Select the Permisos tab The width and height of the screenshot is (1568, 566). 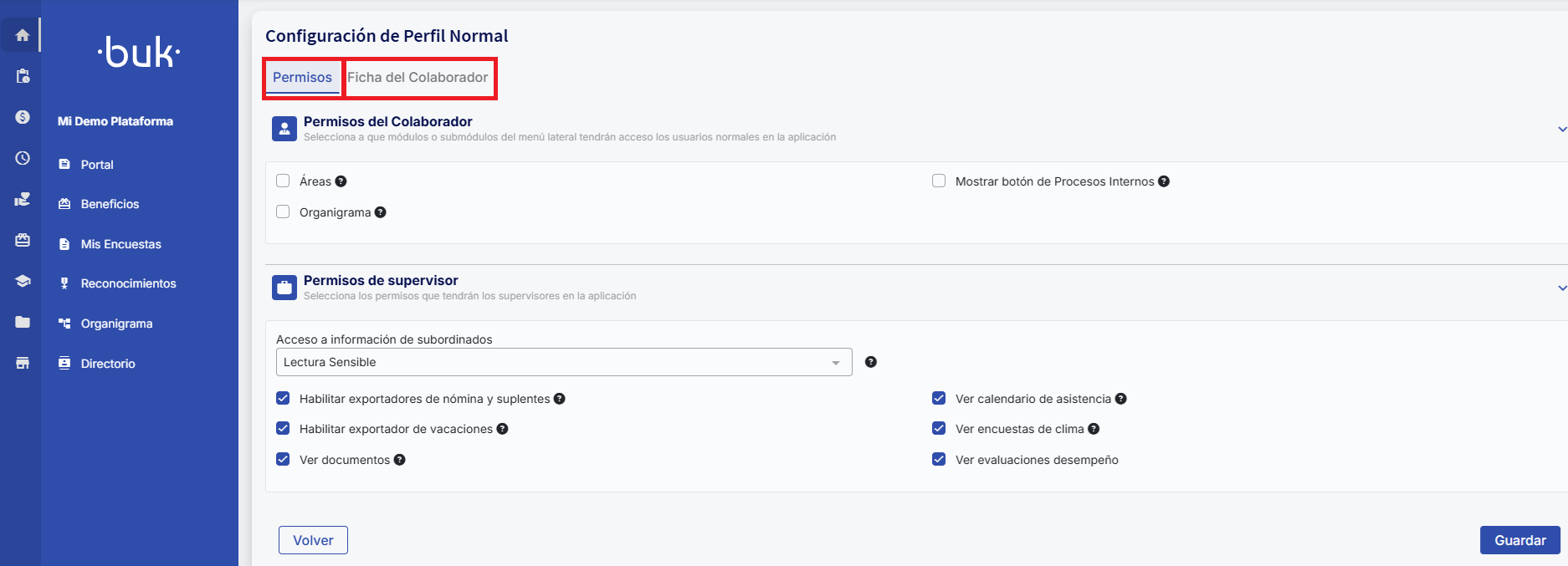pos(302,78)
